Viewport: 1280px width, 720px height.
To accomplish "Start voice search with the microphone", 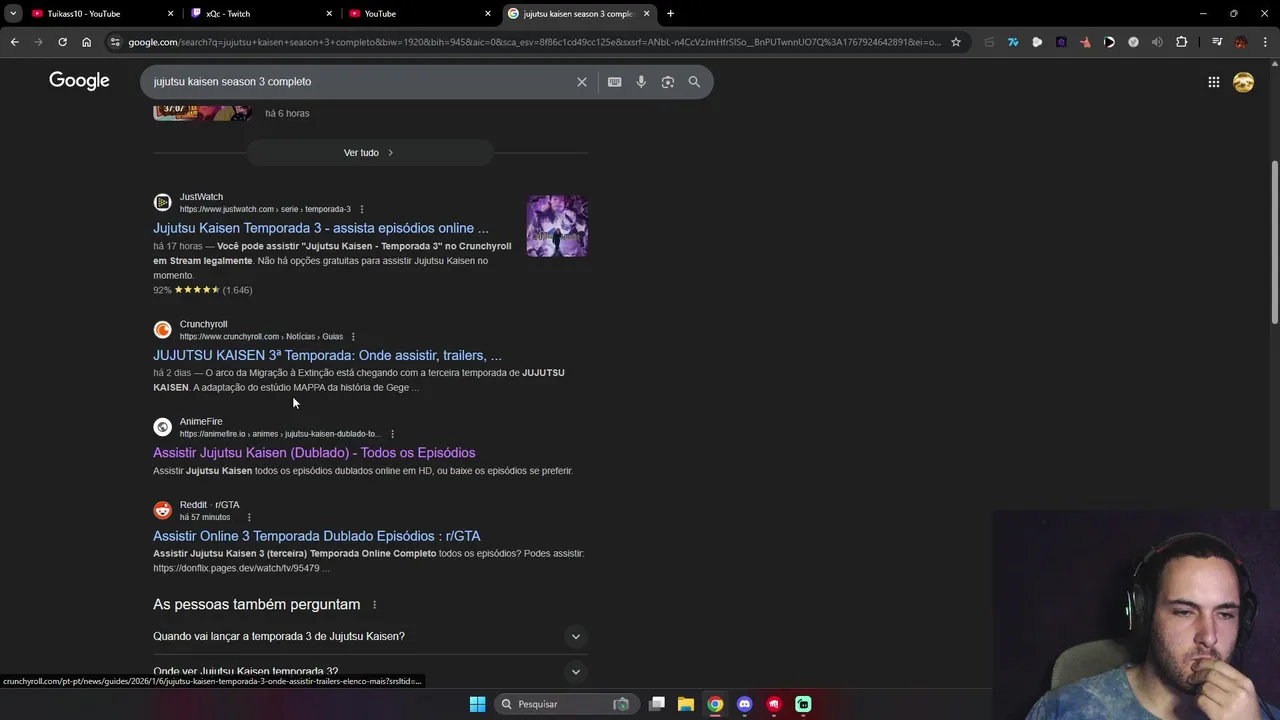I will pyautogui.click(x=641, y=82).
